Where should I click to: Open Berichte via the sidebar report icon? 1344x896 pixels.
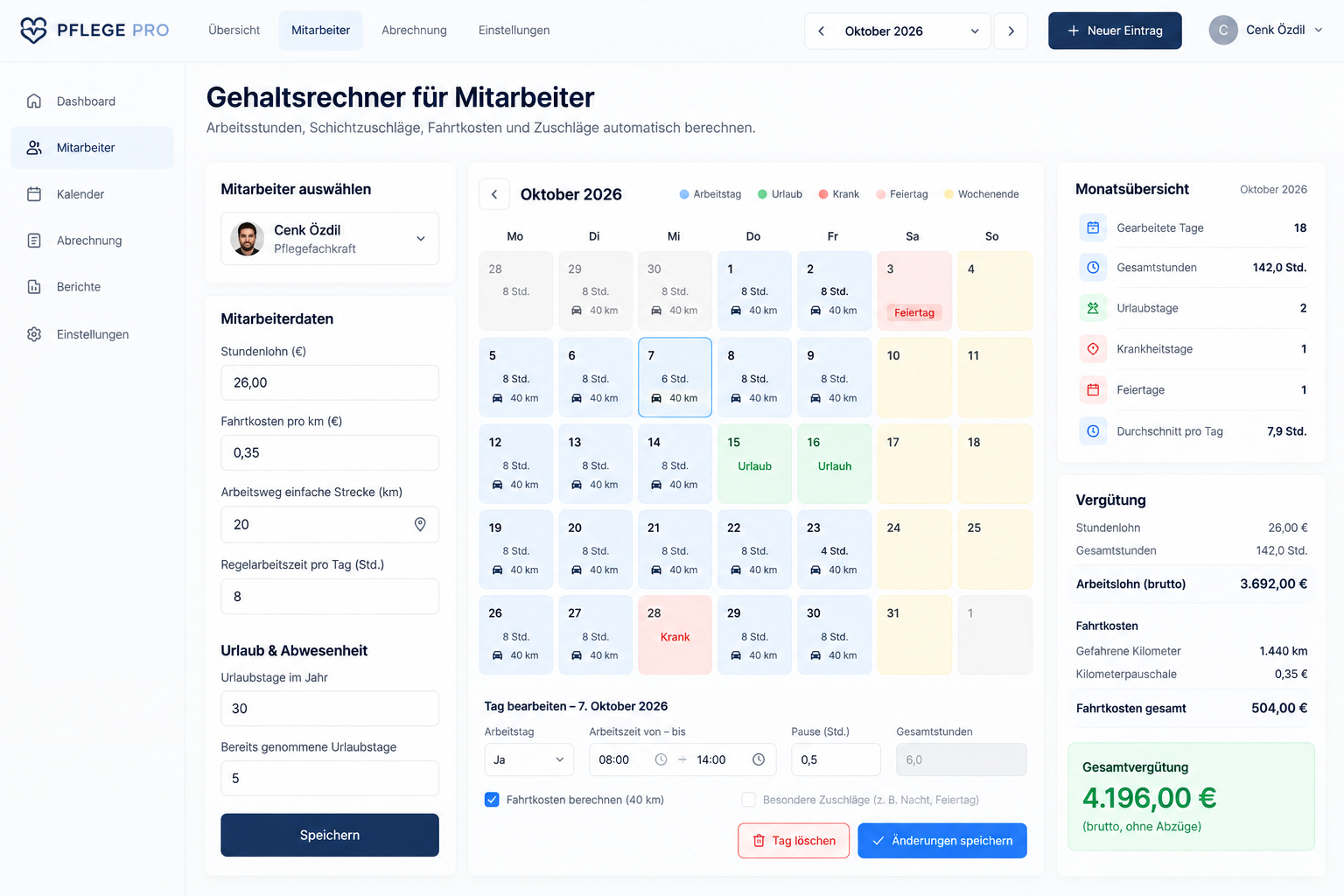(x=34, y=287)
